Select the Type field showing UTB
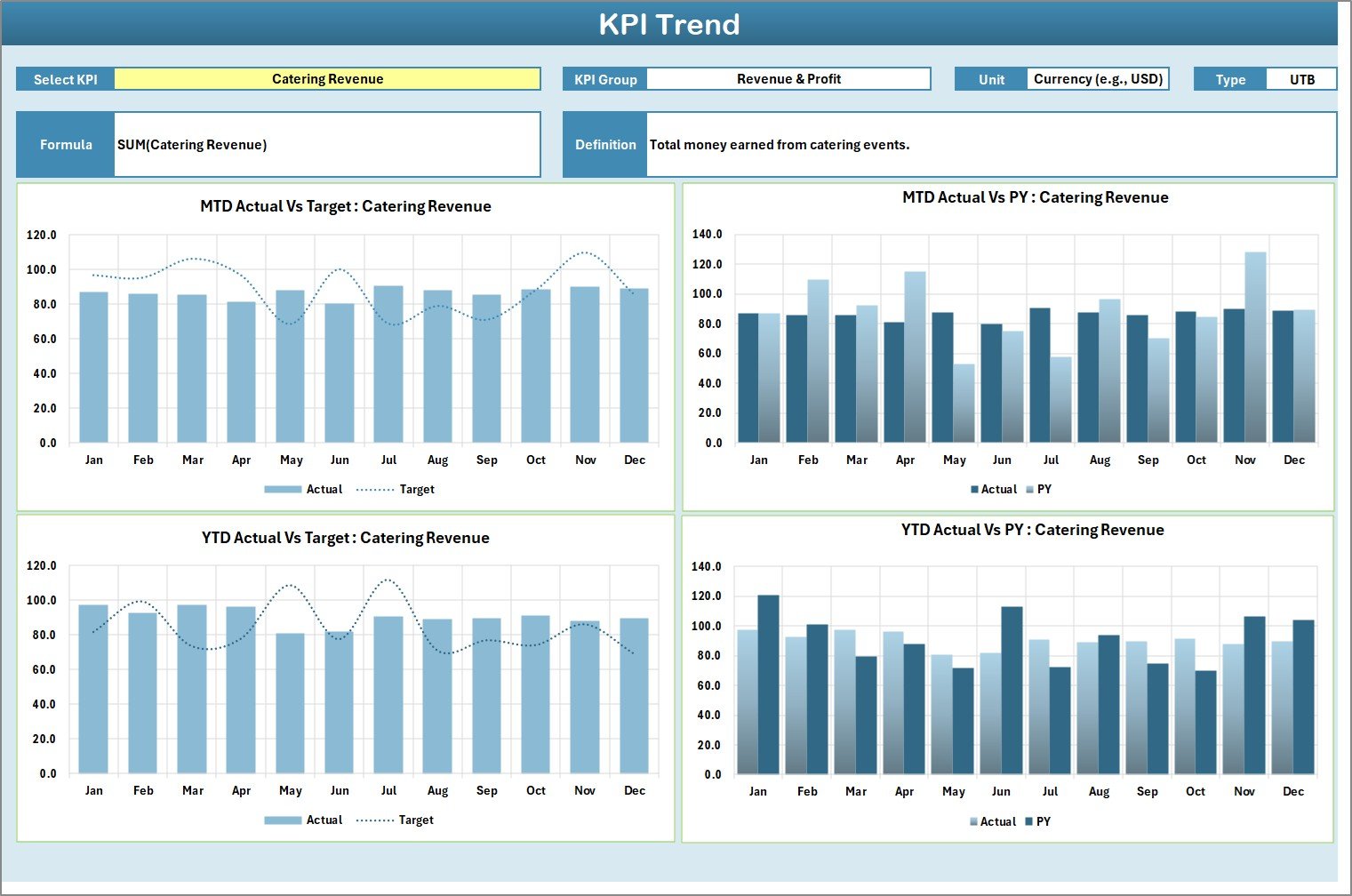This screenshot has width=1352, height=896. click(1302, 78)
